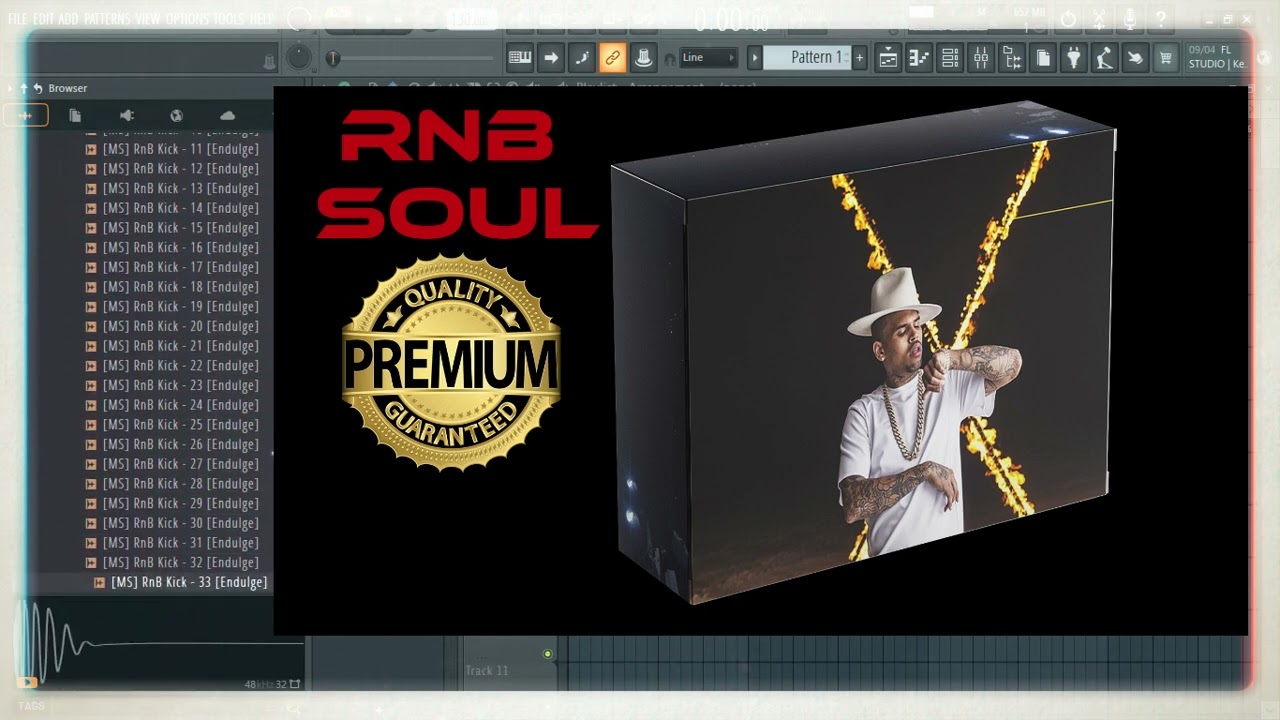
Task: Click the Browser reread back arrow
Action: pyautogui.click(x=37, y=88)
